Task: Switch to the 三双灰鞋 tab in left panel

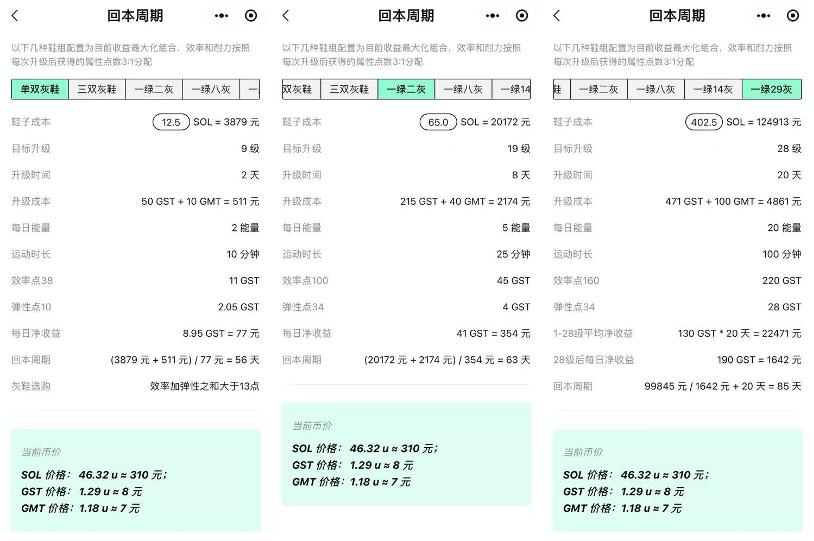Action: click(x=97, y=89)
